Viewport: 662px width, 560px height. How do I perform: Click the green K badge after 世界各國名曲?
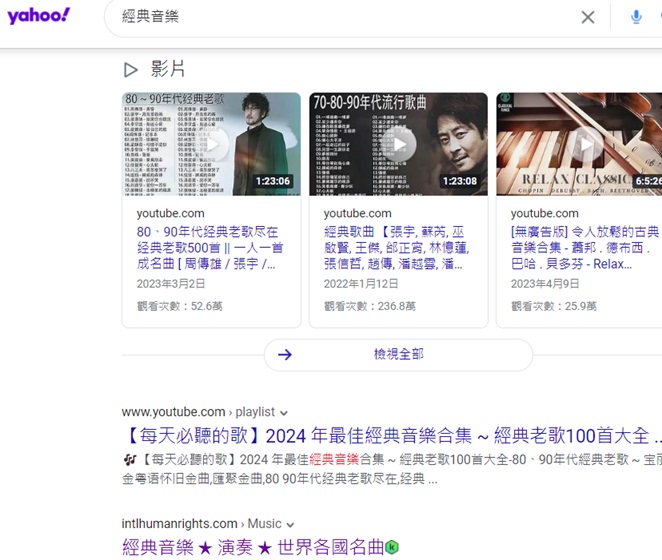pos(392,547)
